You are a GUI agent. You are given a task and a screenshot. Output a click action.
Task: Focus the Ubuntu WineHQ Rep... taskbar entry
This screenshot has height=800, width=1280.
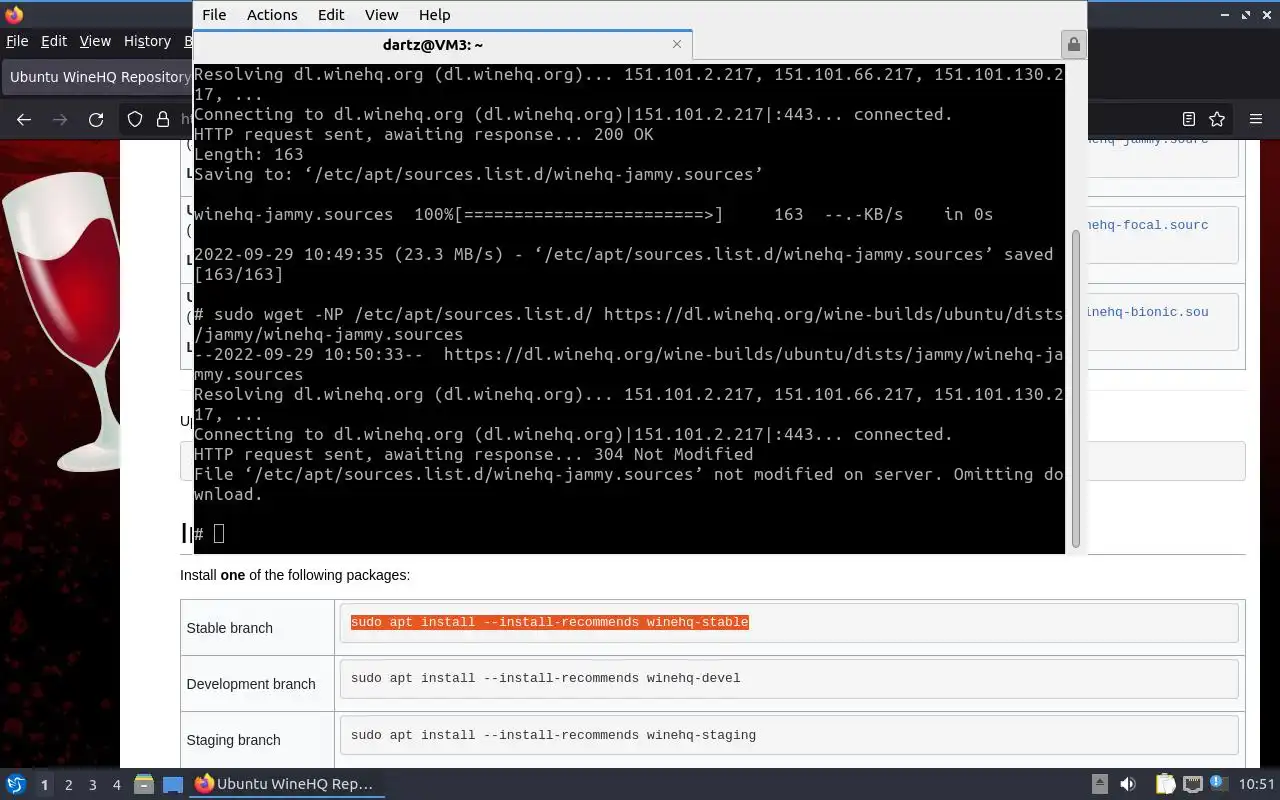285,784
